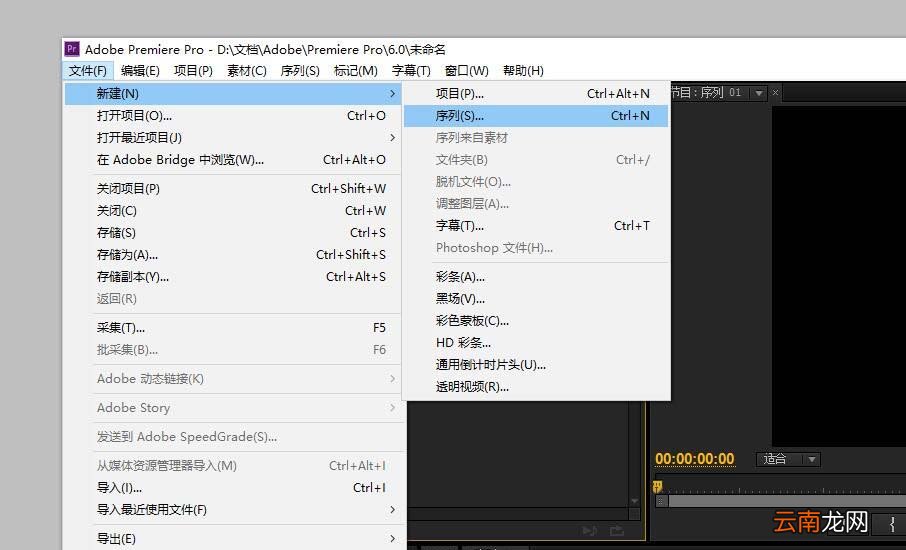906x550 pixels.
Task: Click the greyed 脱机文件(O)... entry
Action: pos(536,181)
